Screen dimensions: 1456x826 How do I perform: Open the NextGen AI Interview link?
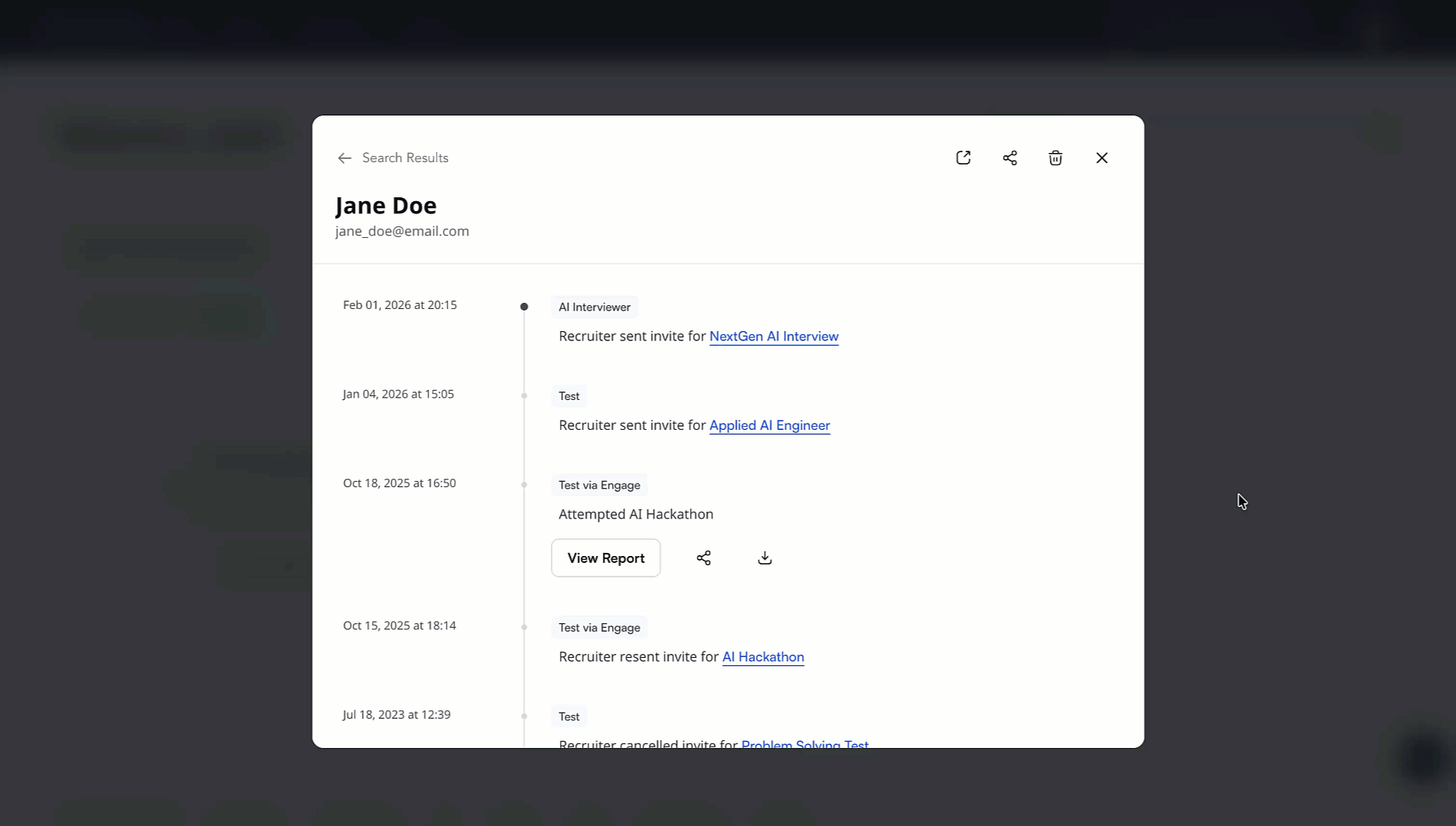pos(774,337)
